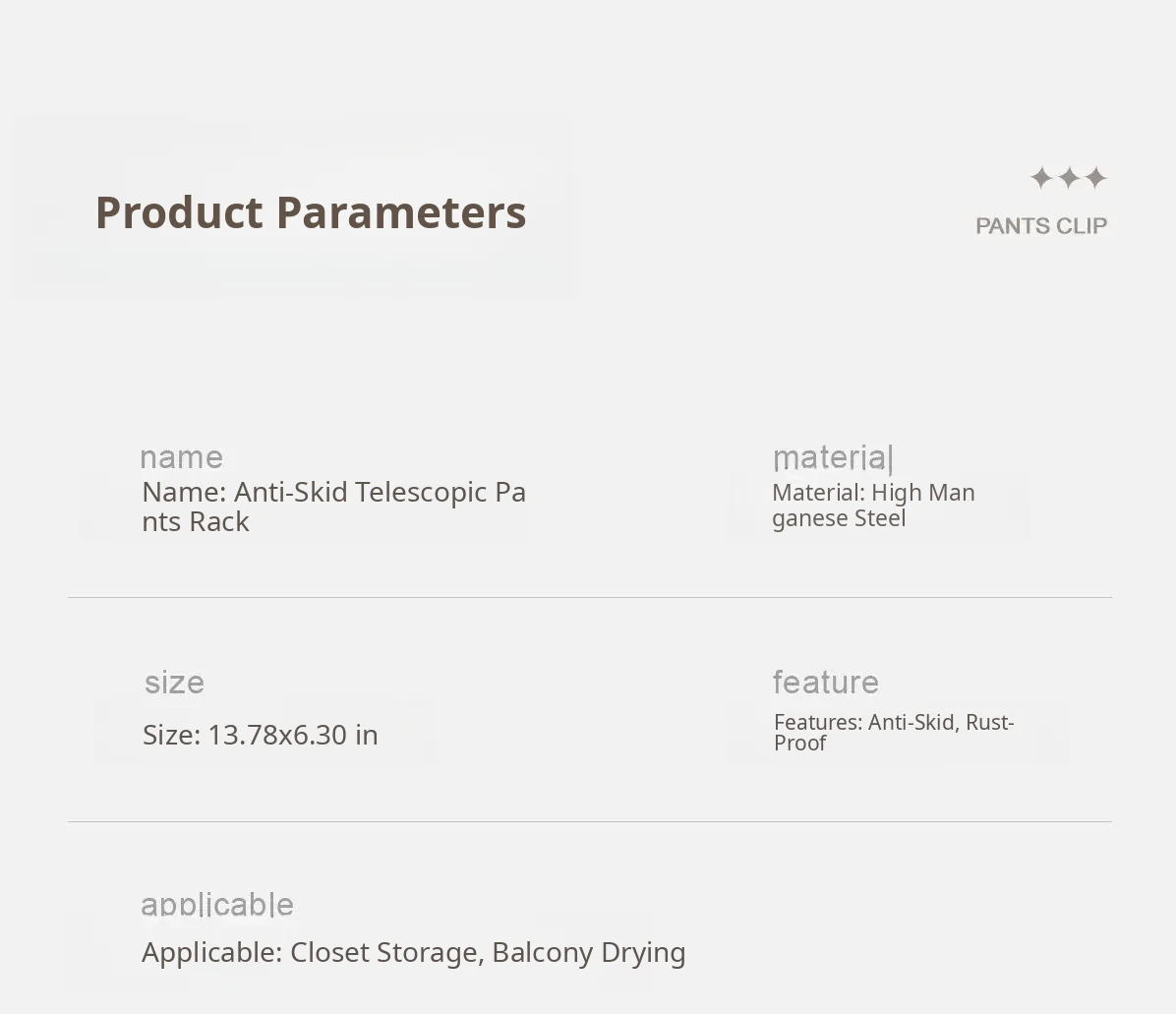Click the middle star icon

coord(1069,178)
